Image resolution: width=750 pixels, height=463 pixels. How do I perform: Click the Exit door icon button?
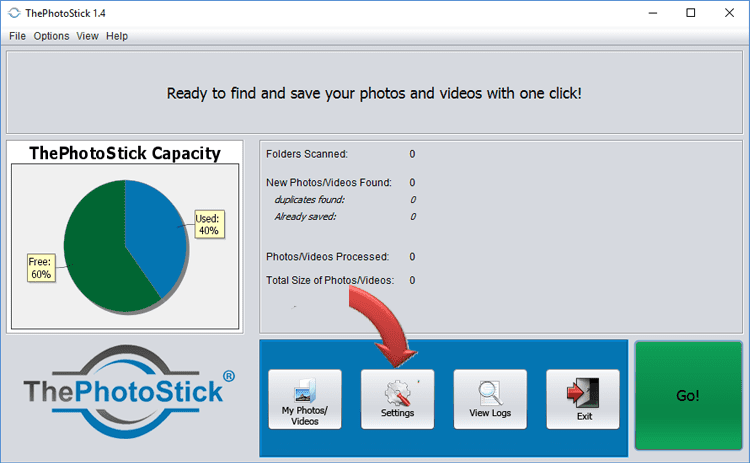[x=583, y=399]
